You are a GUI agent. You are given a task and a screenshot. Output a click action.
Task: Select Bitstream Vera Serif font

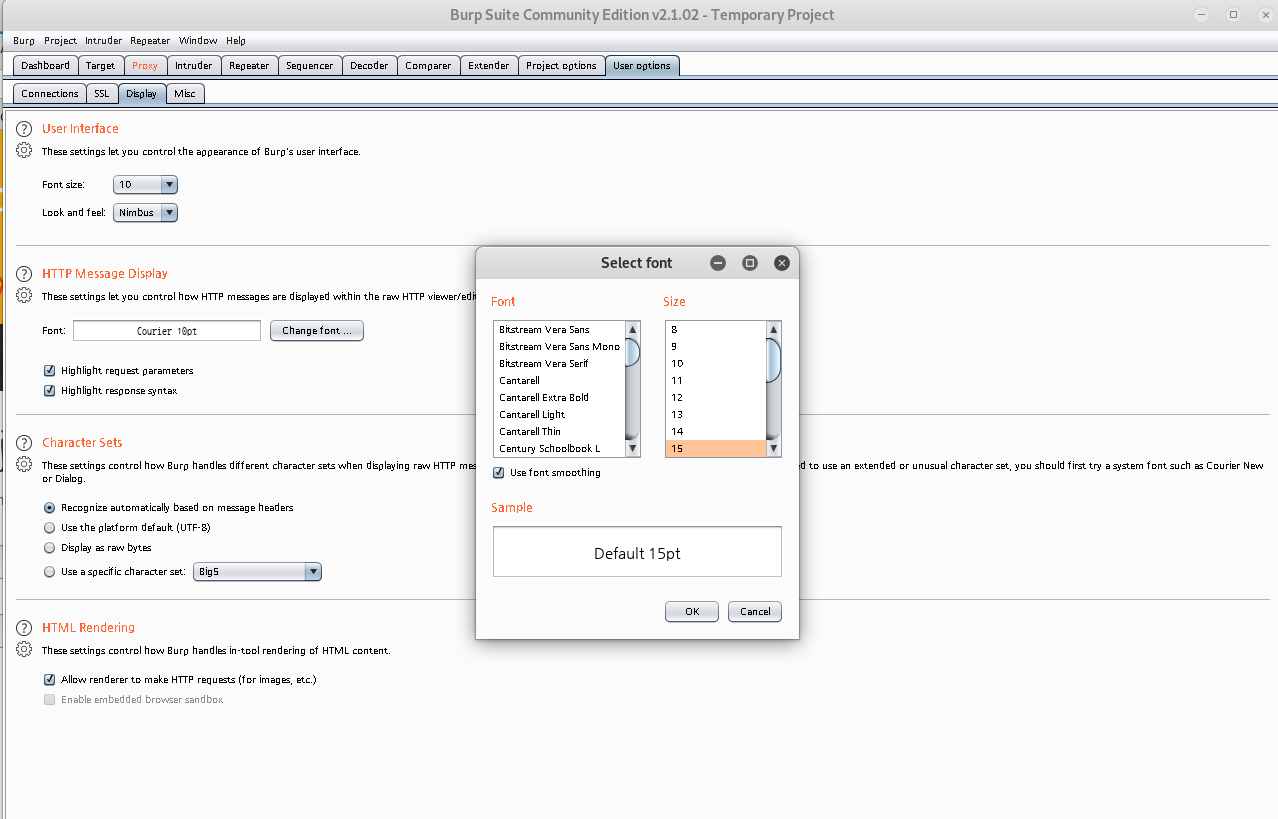coord(560,364)
